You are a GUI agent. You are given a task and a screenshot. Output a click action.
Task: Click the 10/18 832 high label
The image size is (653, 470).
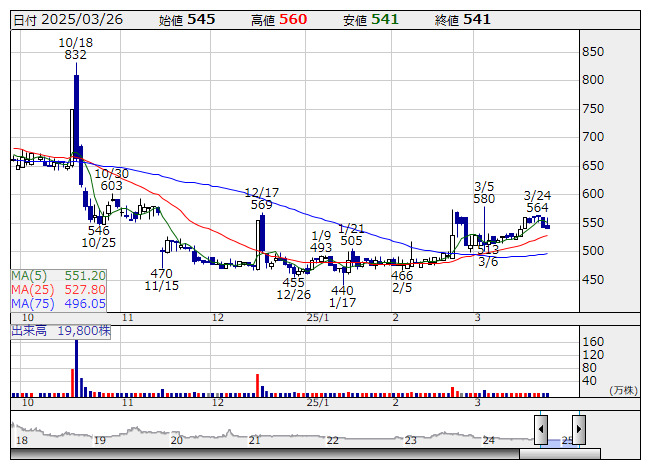click(x=76, y=49)
